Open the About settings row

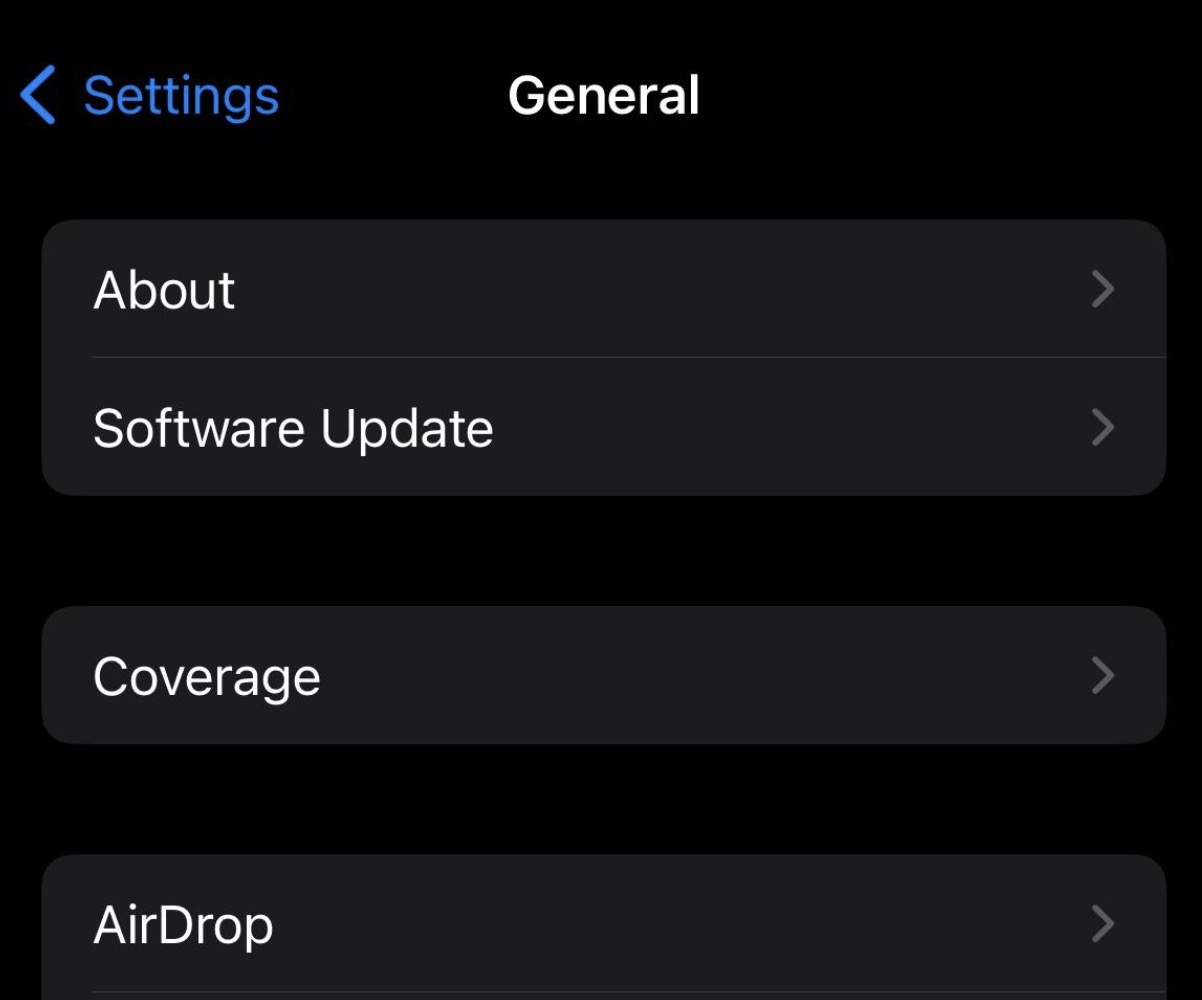(x=165, y=290)
